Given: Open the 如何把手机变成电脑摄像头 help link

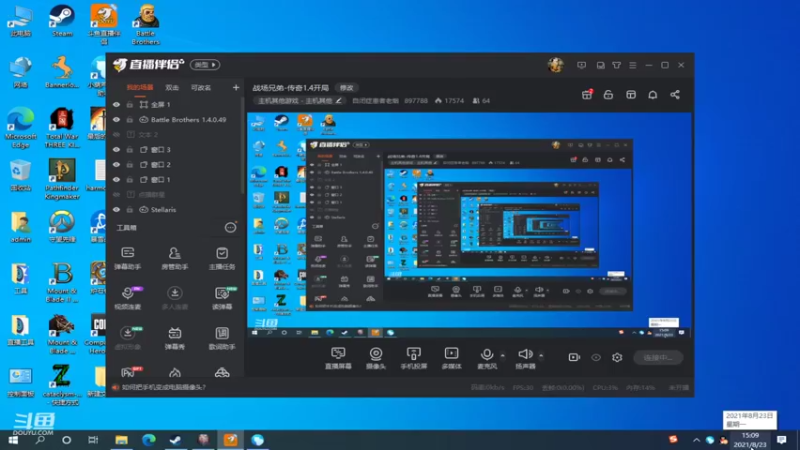Looking at the screenshot, I should [163, 387].
